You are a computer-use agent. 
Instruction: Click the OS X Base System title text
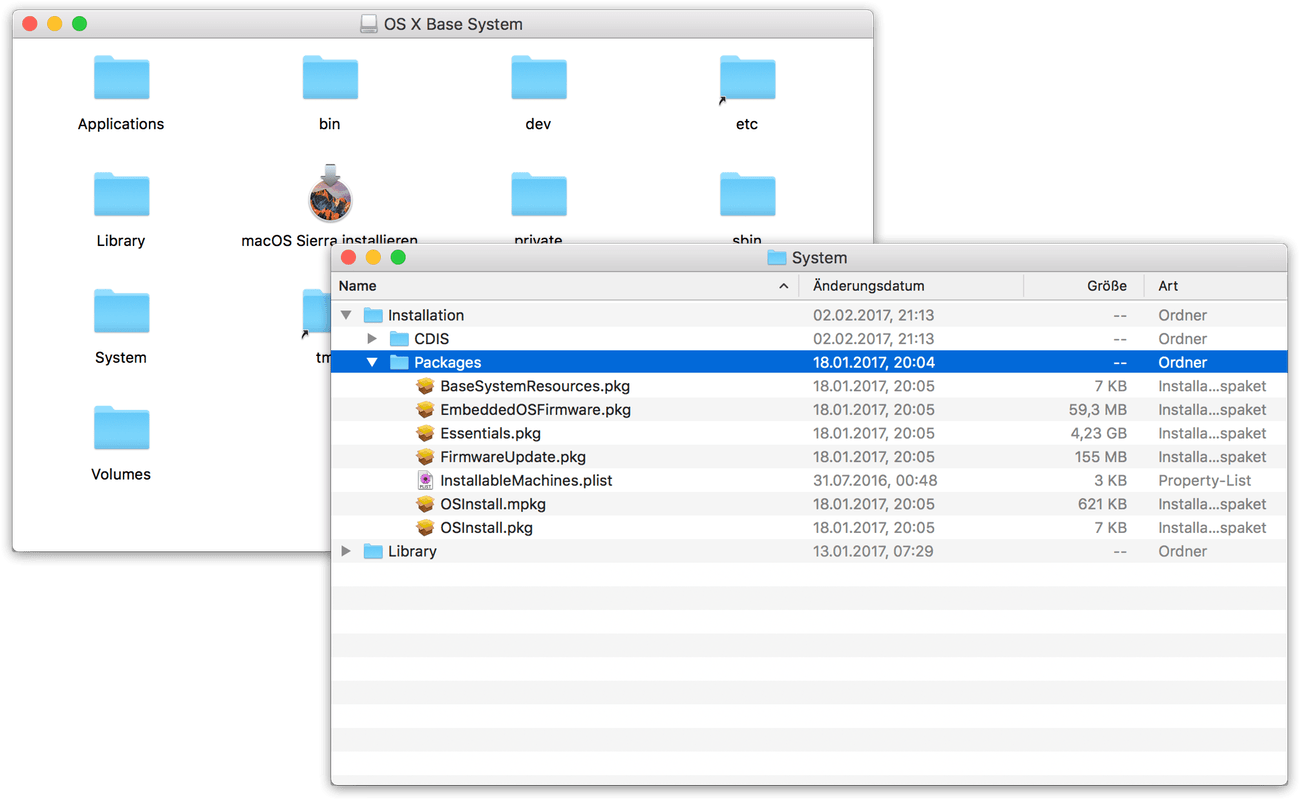coord(453,24)
